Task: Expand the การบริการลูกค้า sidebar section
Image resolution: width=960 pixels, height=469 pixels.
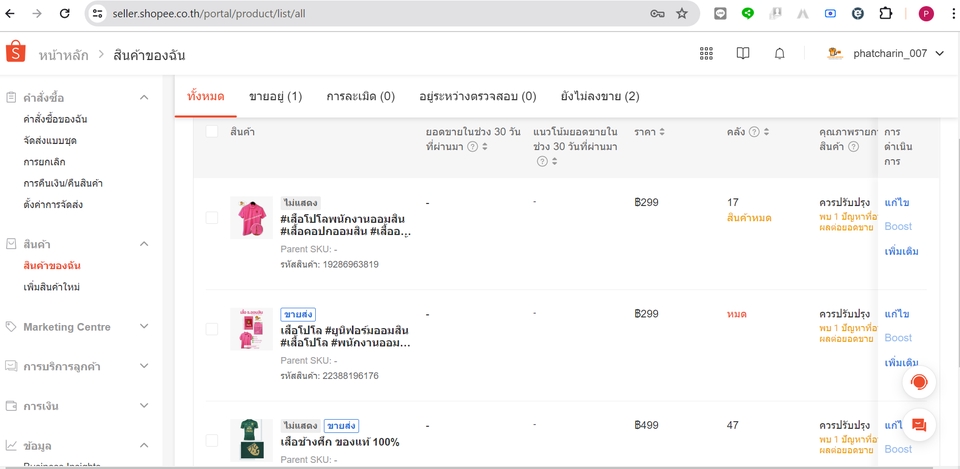Action: tap(144, 366)
